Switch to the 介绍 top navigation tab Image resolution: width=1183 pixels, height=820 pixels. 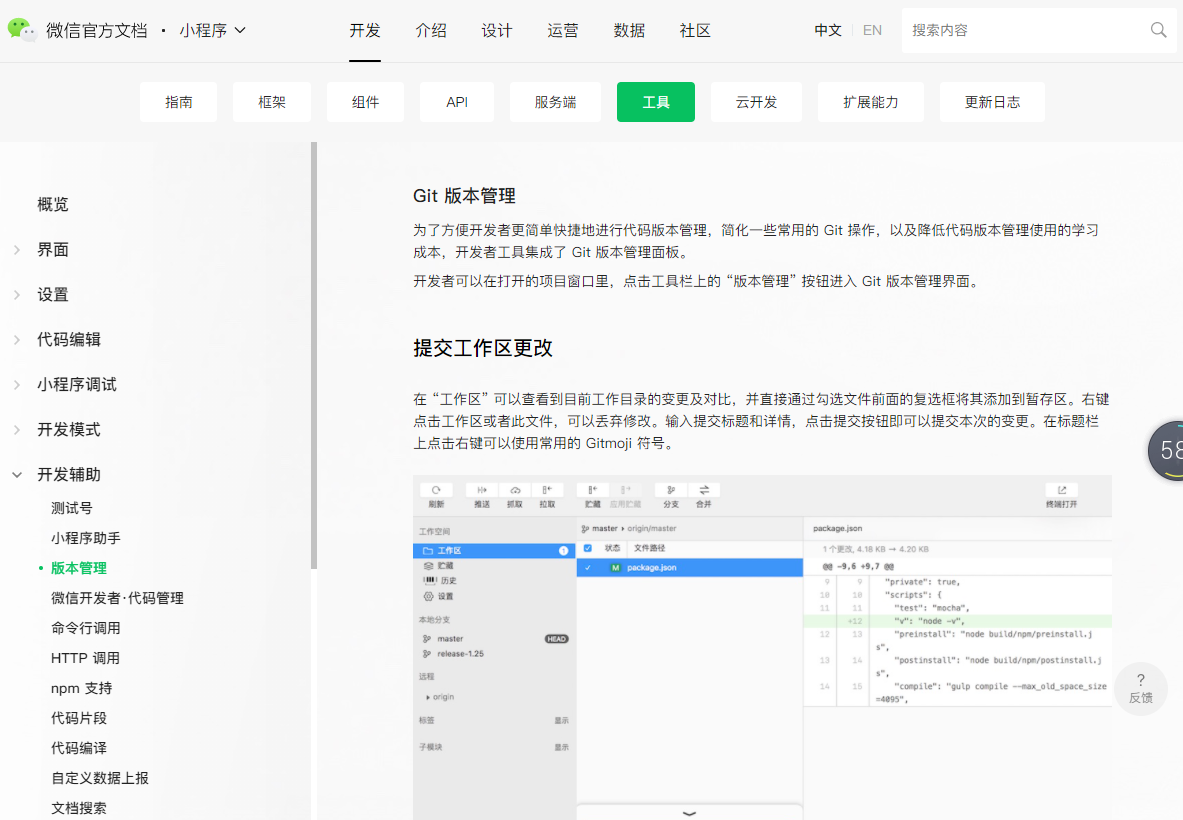click(431, 30)
